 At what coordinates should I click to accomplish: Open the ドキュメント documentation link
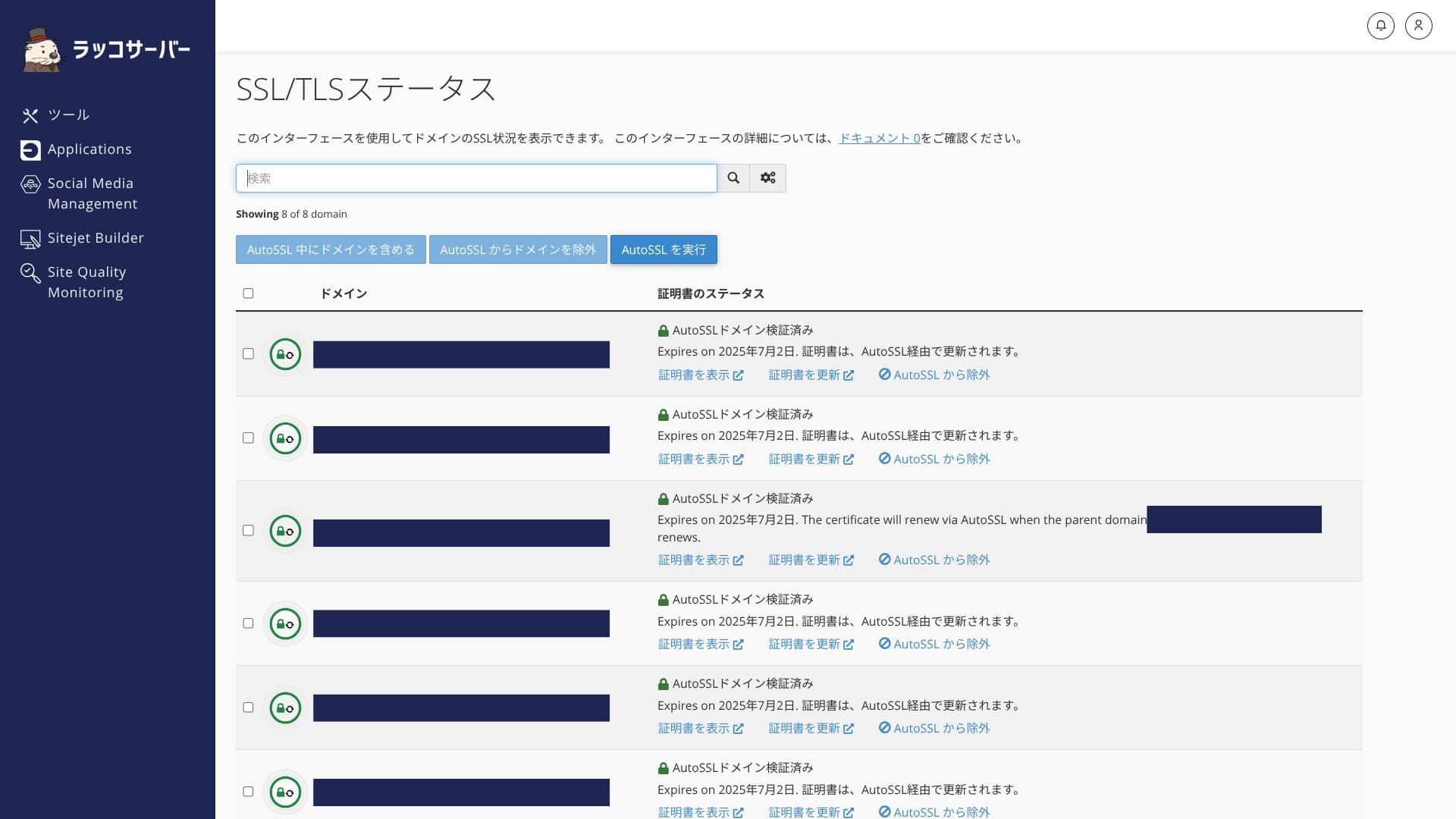[879, 138]
